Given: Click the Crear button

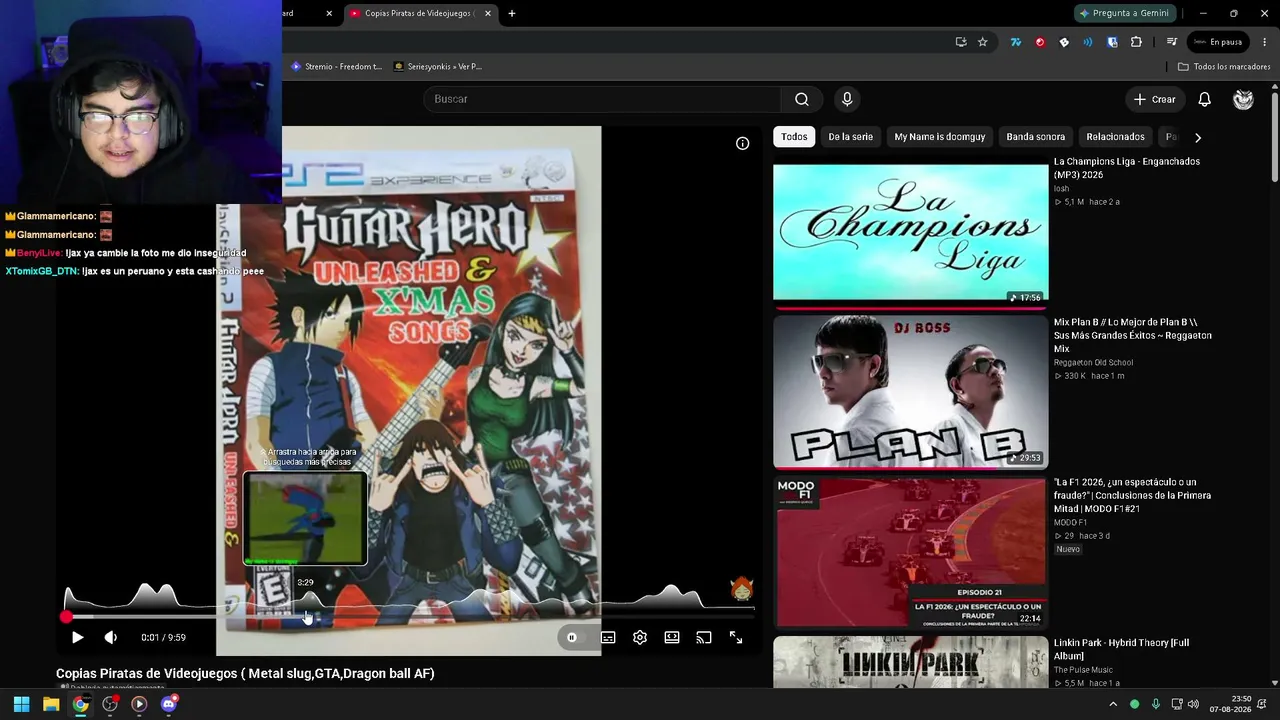Looking at the screenshot, I should pyautogui.click(x=1154, y=99).
